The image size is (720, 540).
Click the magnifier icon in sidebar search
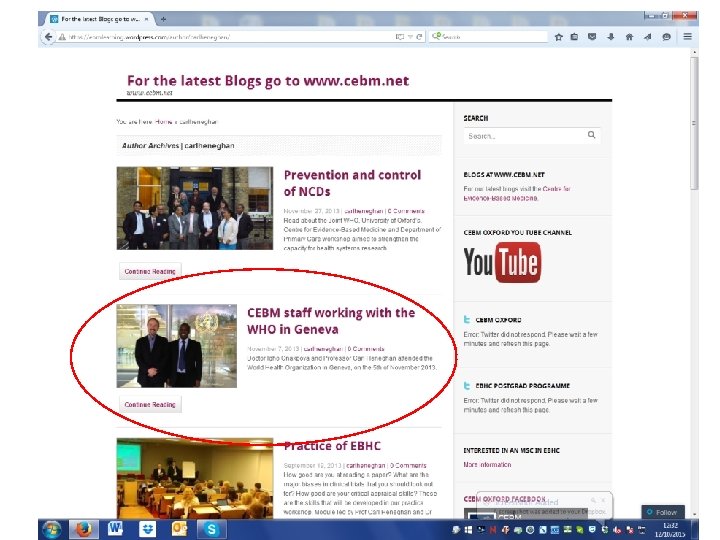[x=591, y=135]
